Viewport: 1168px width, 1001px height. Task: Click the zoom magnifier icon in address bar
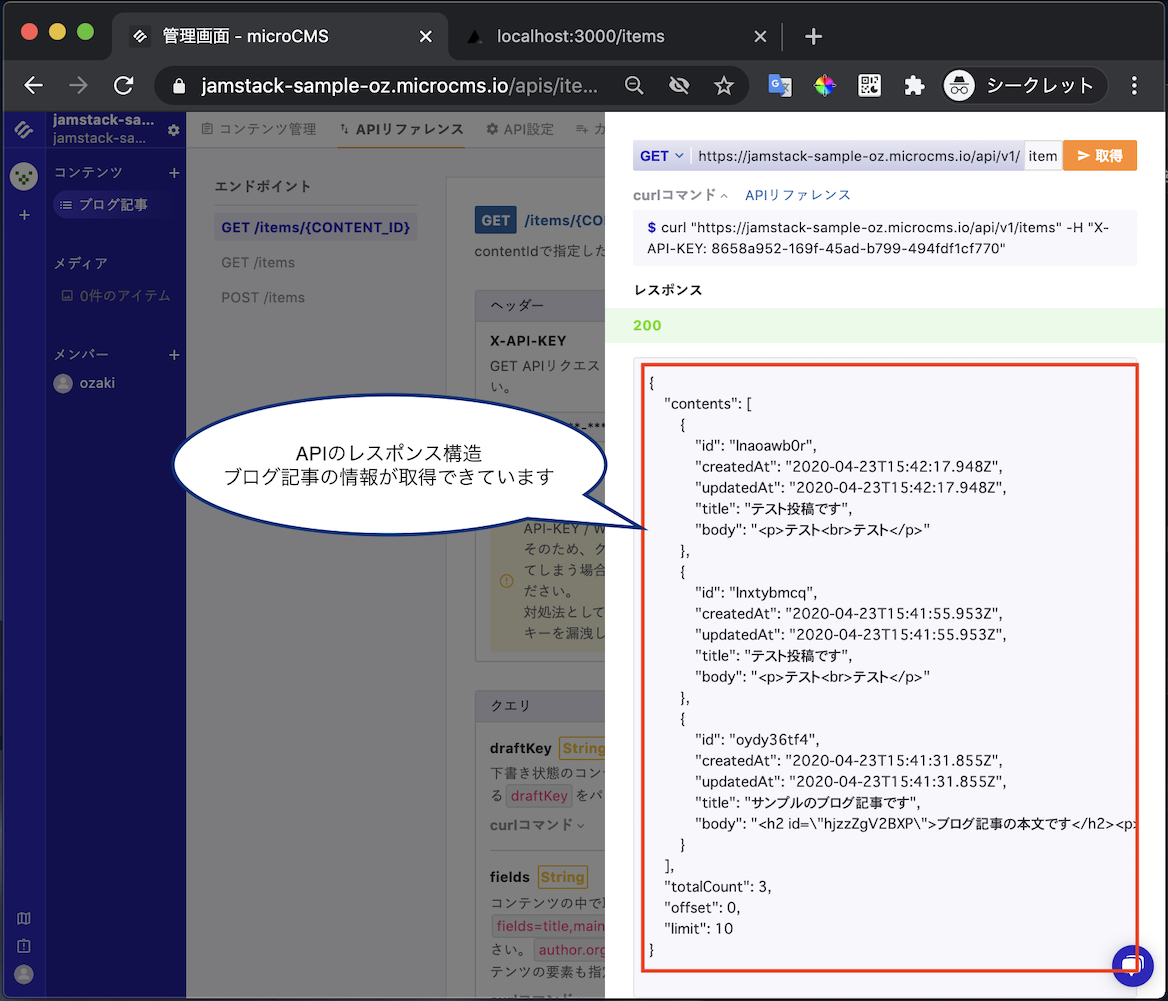634,86
